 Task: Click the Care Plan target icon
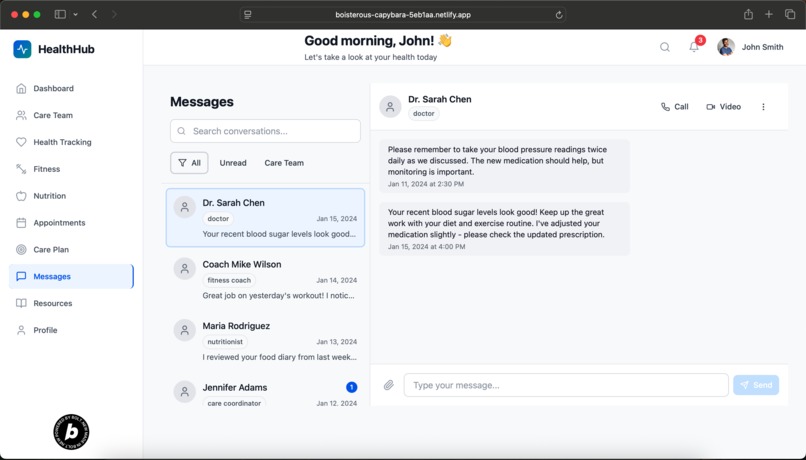point(21,249)
